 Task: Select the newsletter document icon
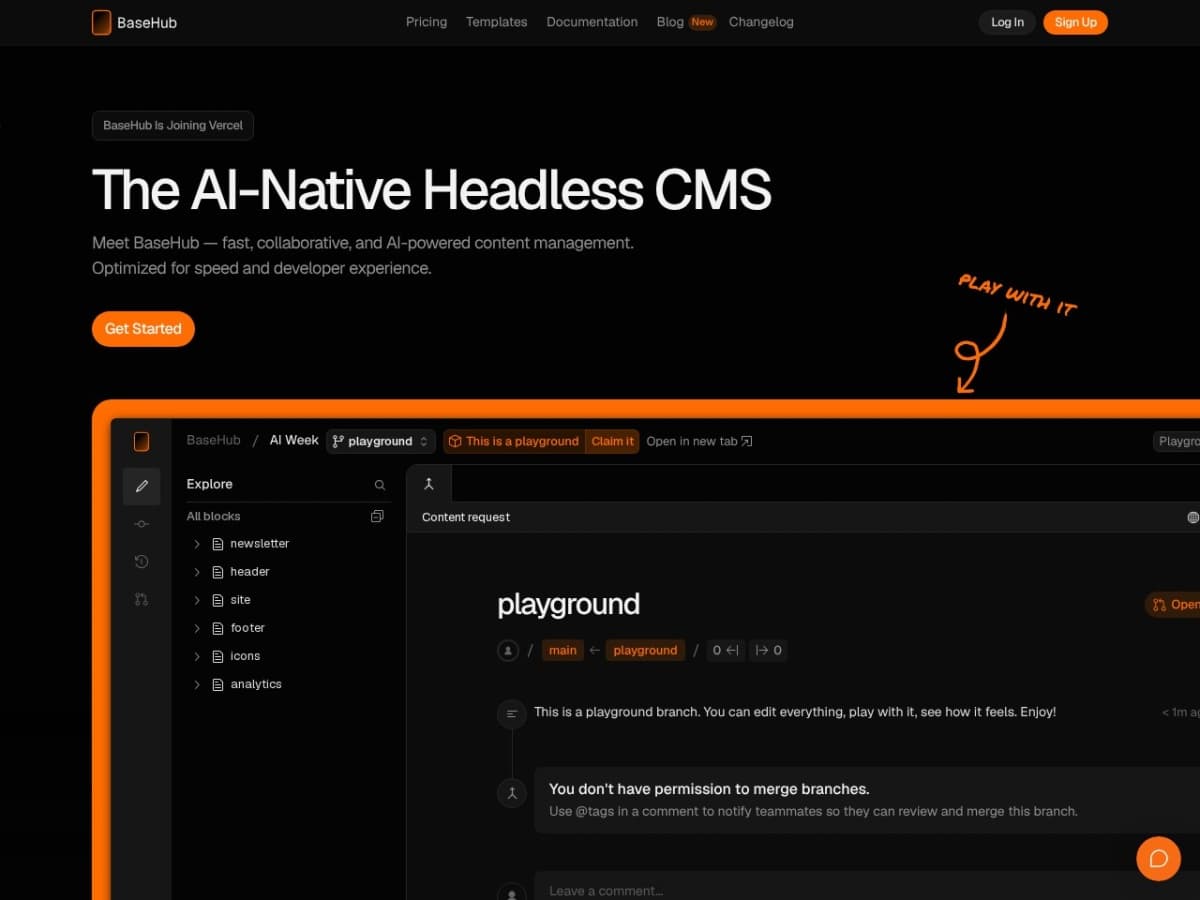217,544
